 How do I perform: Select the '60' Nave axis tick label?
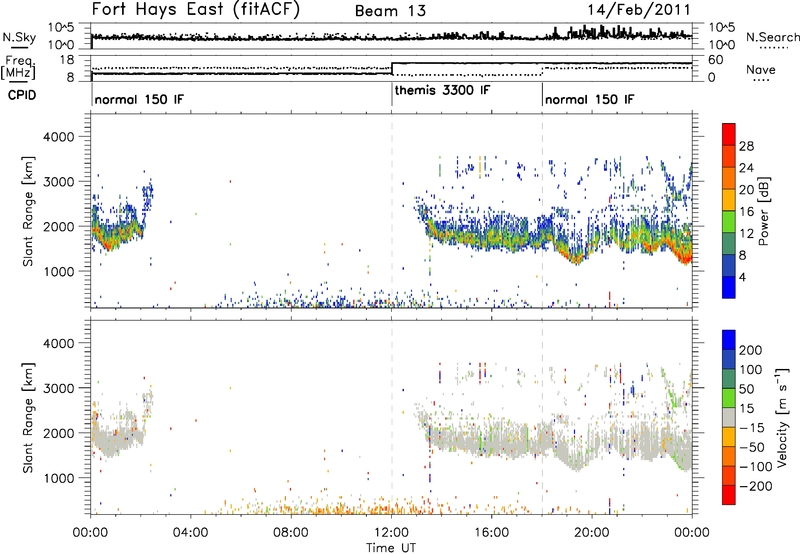[716, 60]
